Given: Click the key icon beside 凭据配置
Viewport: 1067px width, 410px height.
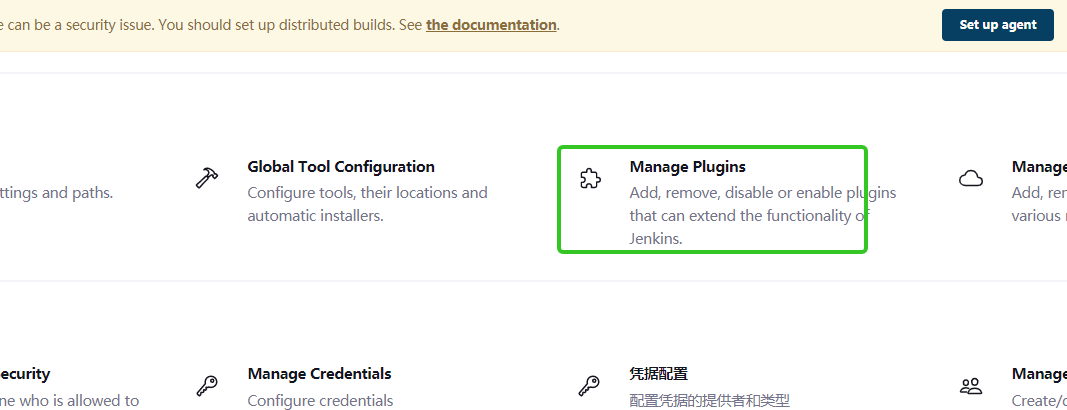Looking at the screenshot, I should click(590, 385).
